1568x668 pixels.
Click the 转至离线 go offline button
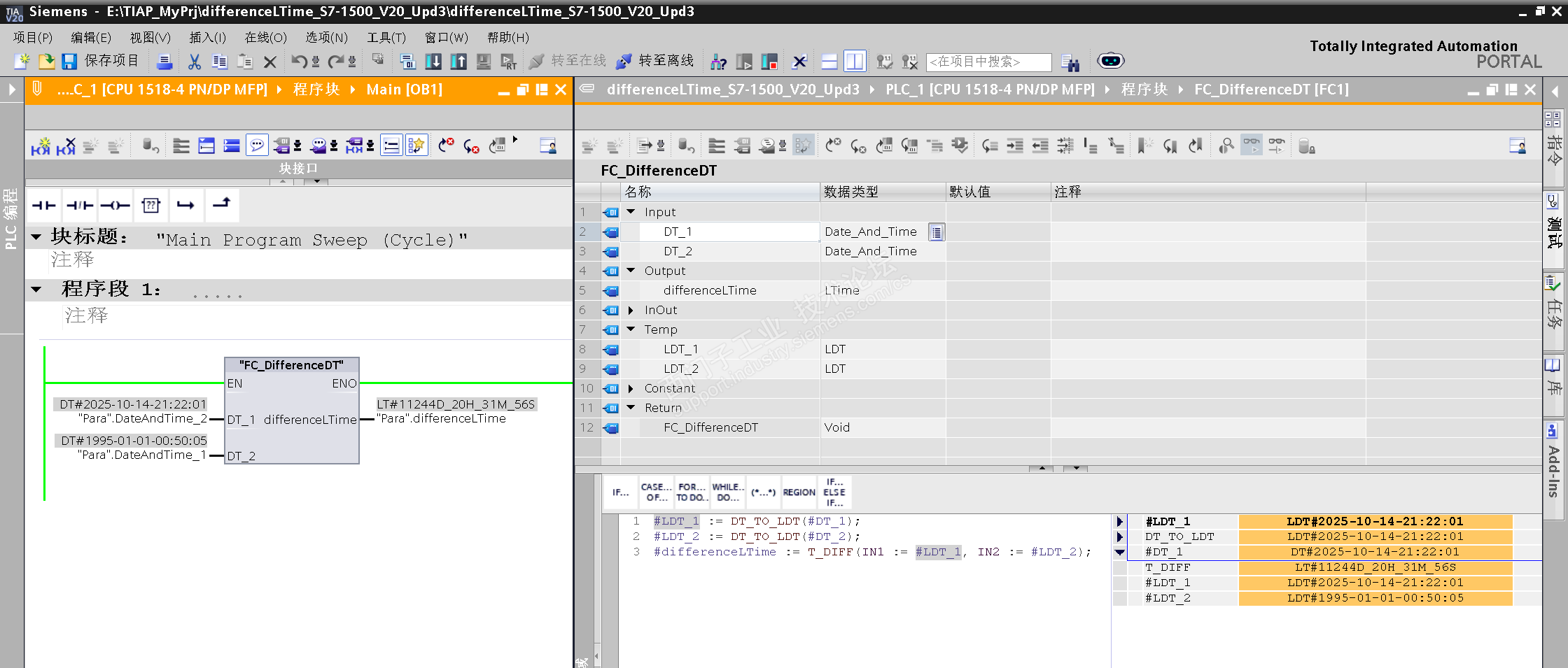655,62
